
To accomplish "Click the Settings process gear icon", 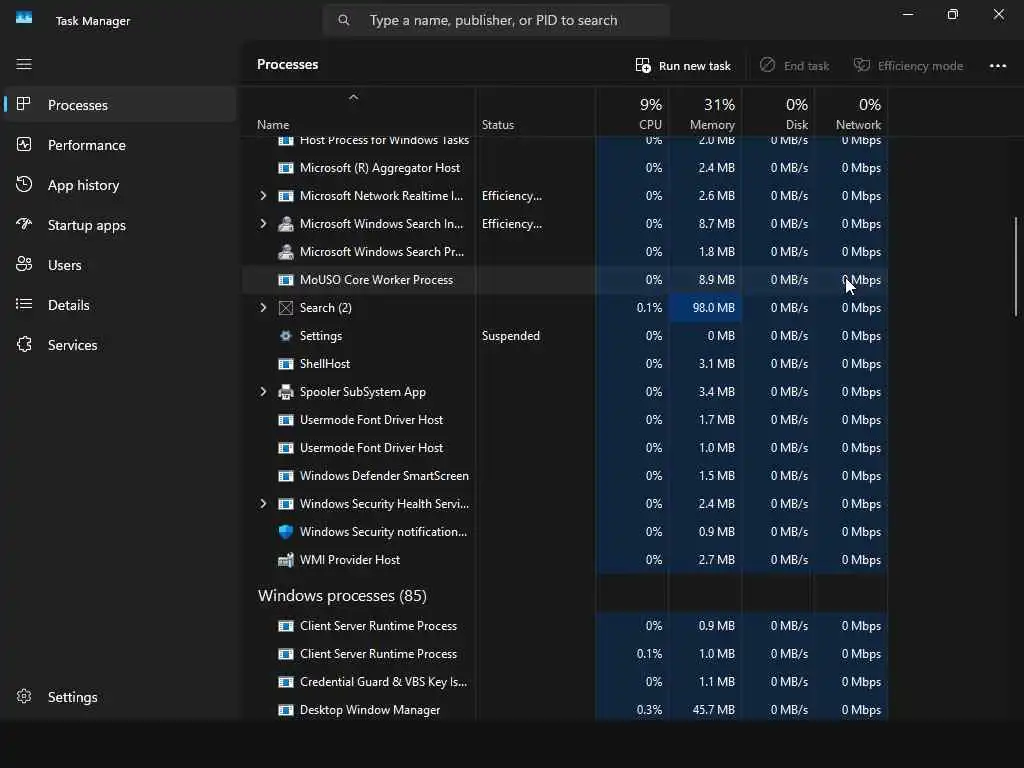I will (285, 336).
